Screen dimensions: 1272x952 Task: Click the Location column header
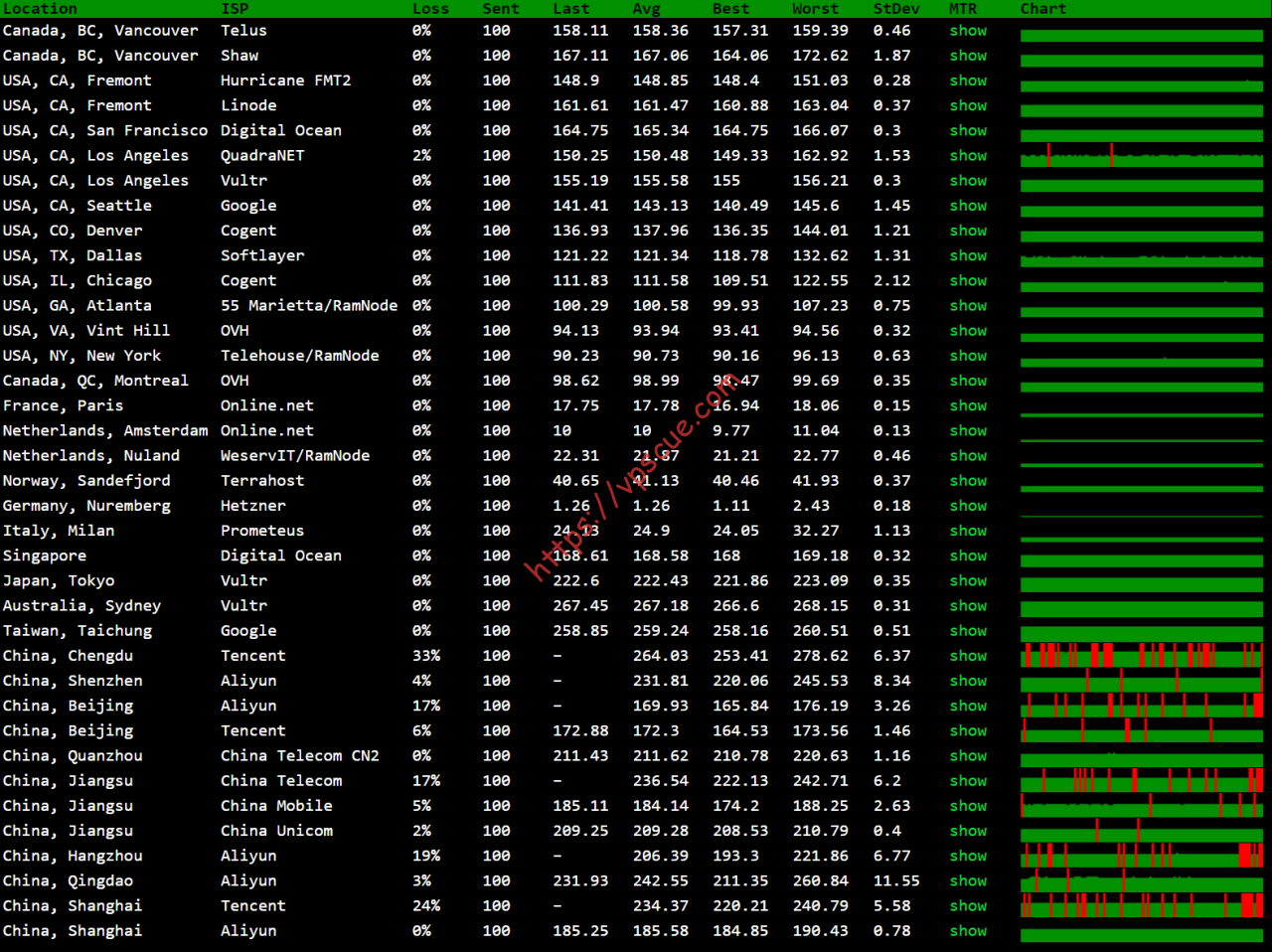pyautogui.click(x=40, y=8)
